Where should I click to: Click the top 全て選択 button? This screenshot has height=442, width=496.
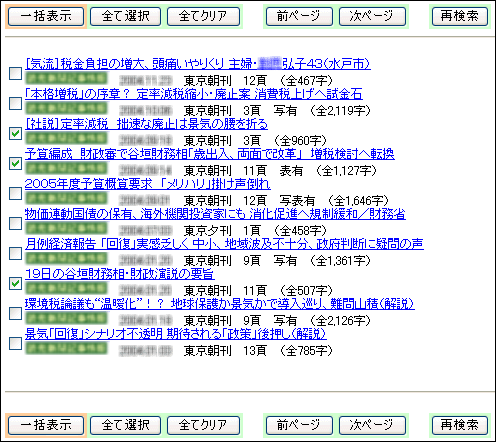coord(125,16)
